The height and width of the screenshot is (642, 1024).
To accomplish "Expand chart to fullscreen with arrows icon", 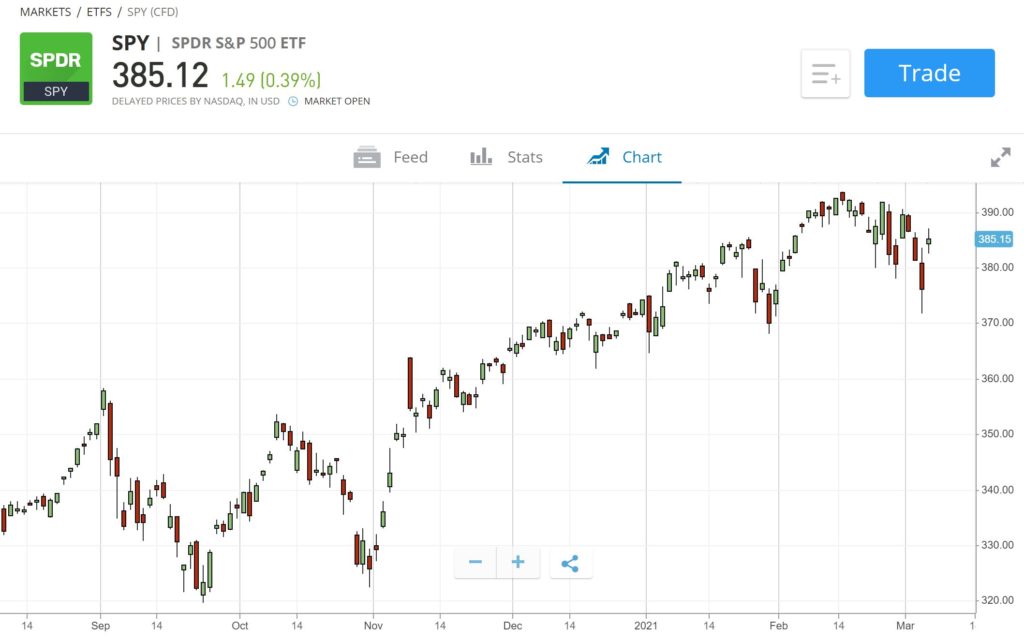I will point(1000,157).
